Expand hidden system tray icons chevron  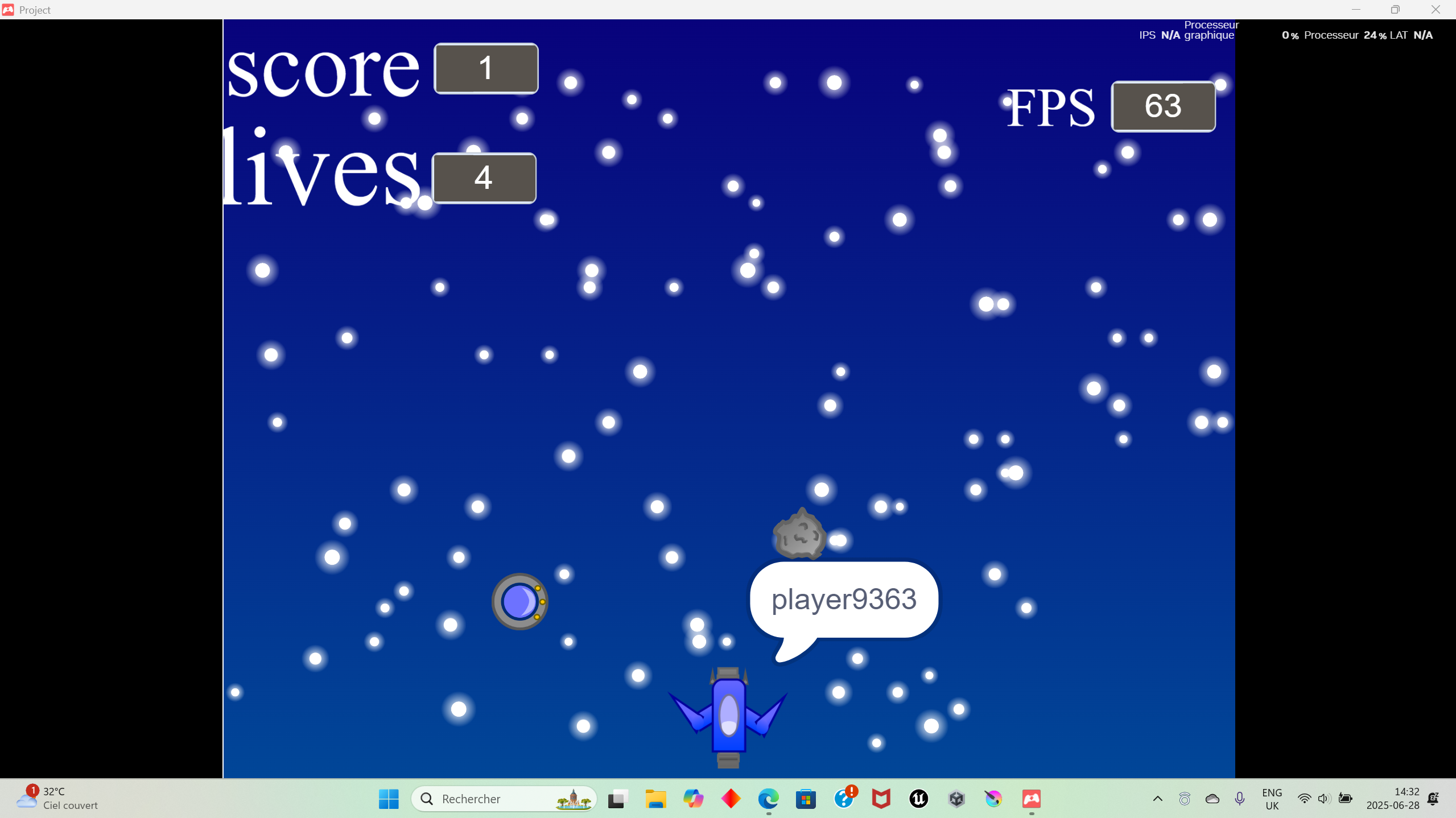(1157, 799)
